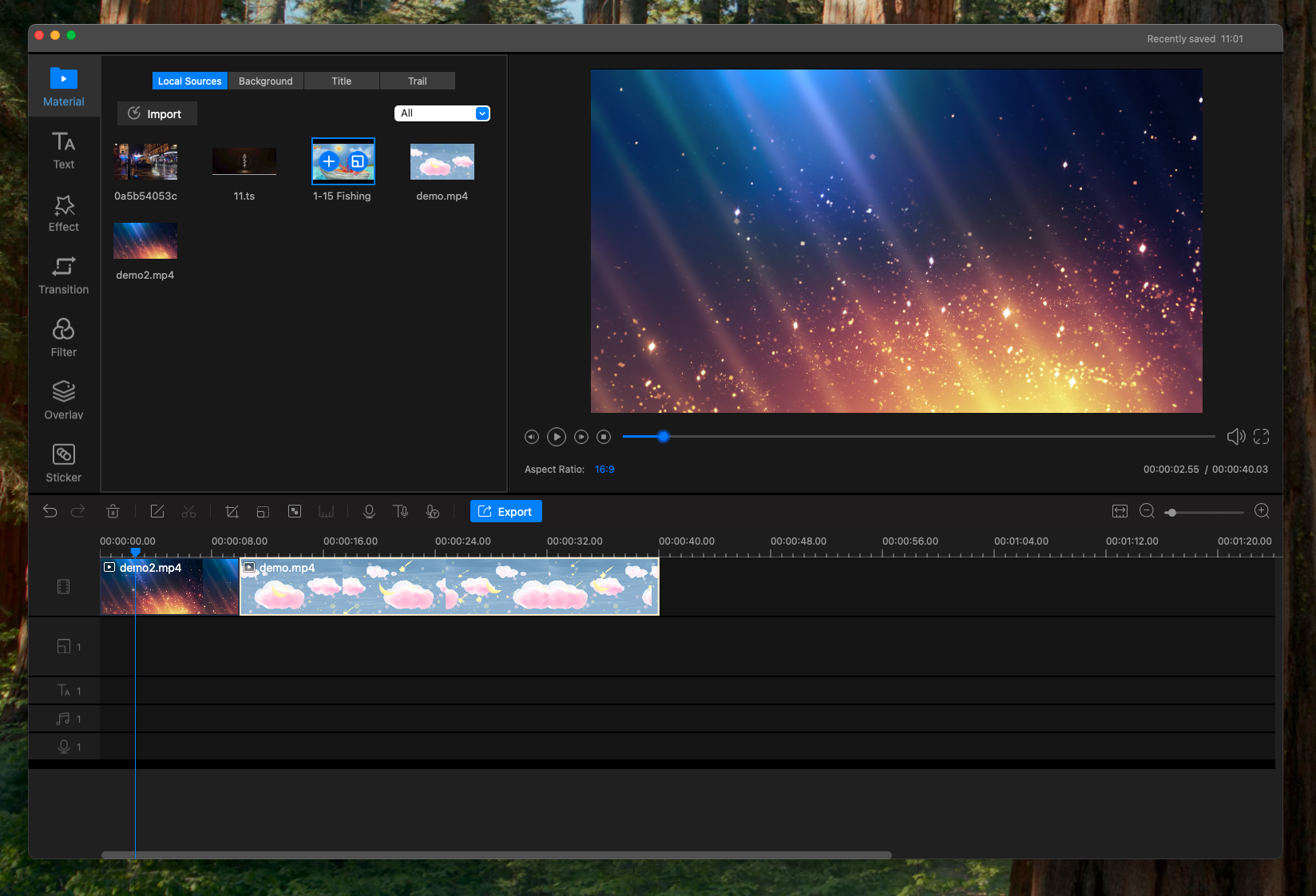Open the Transition panel
1316x896 pixels.
pos(64,276)
